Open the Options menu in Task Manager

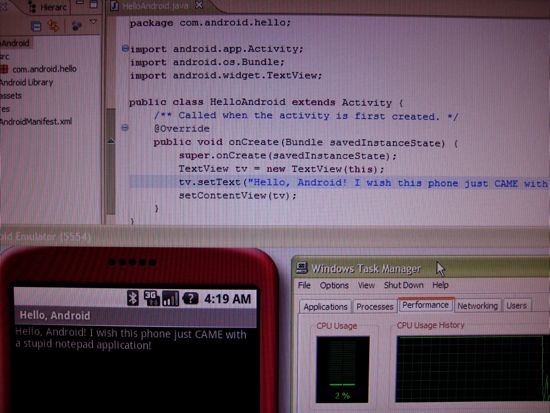[334, 285]
